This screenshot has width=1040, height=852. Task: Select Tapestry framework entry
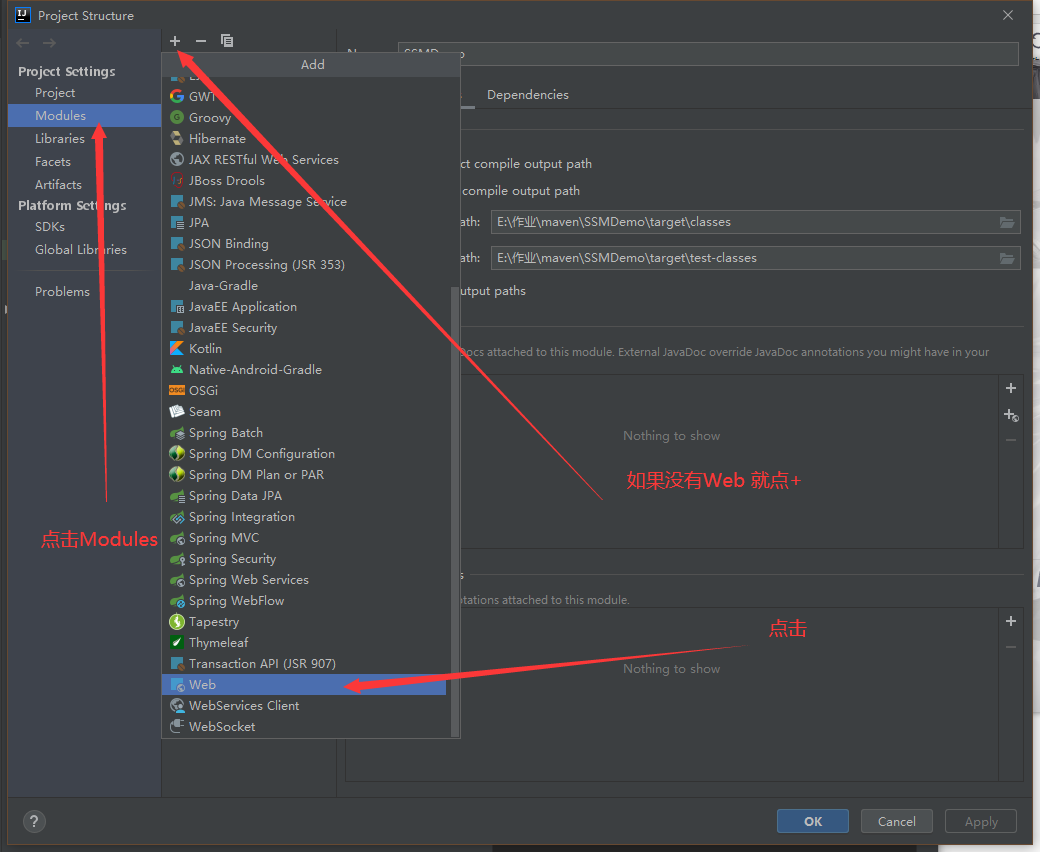(x=304, y=621)
